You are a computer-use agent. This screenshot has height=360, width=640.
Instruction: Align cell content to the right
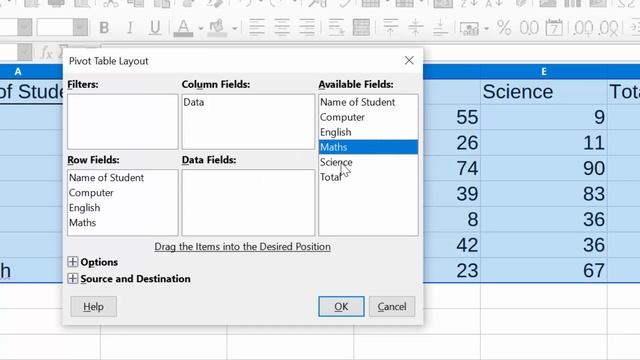click(x=307, y=27)
